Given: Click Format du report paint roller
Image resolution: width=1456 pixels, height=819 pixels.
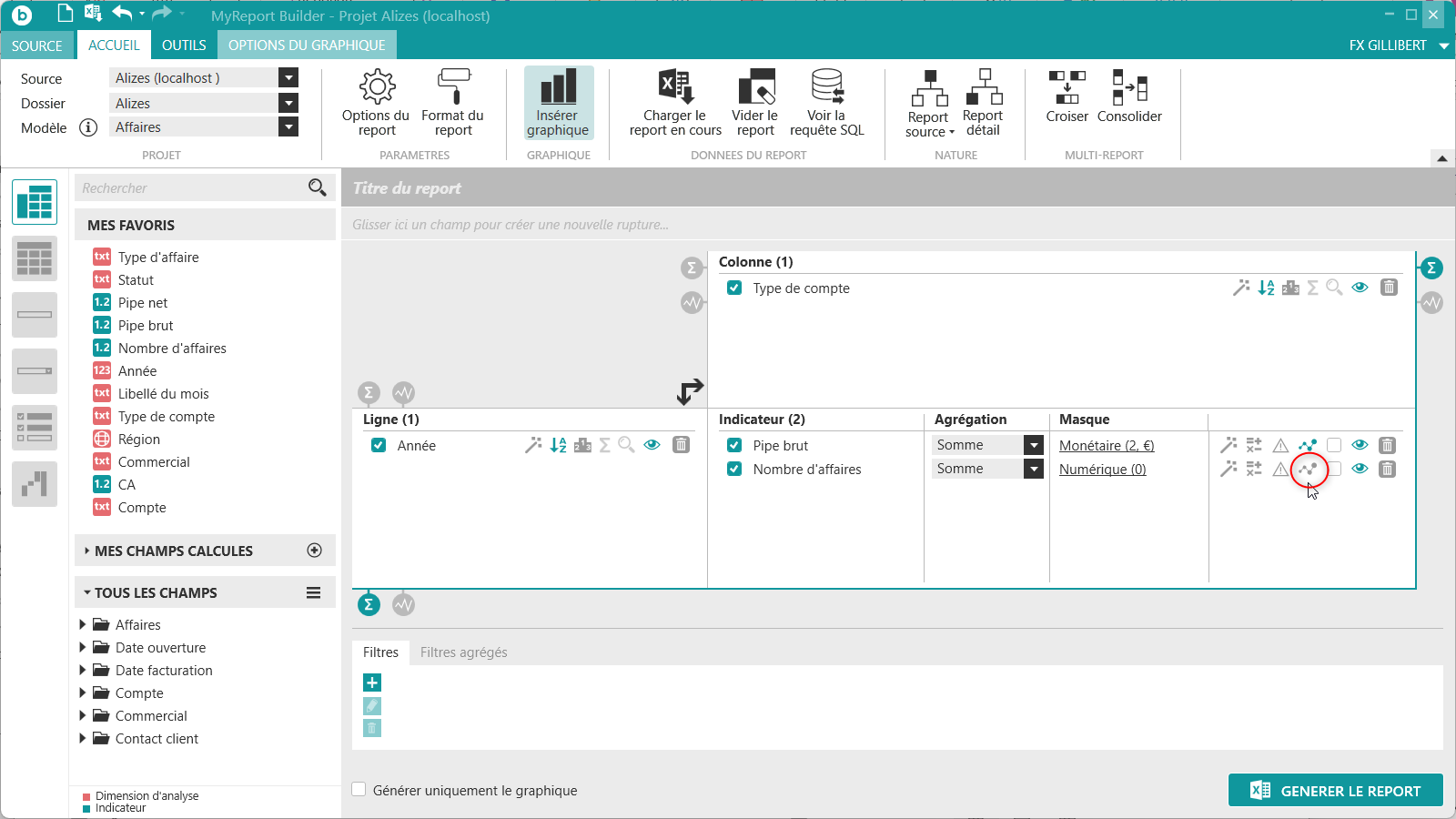Looking at the screenshot, I should [452, 87].
